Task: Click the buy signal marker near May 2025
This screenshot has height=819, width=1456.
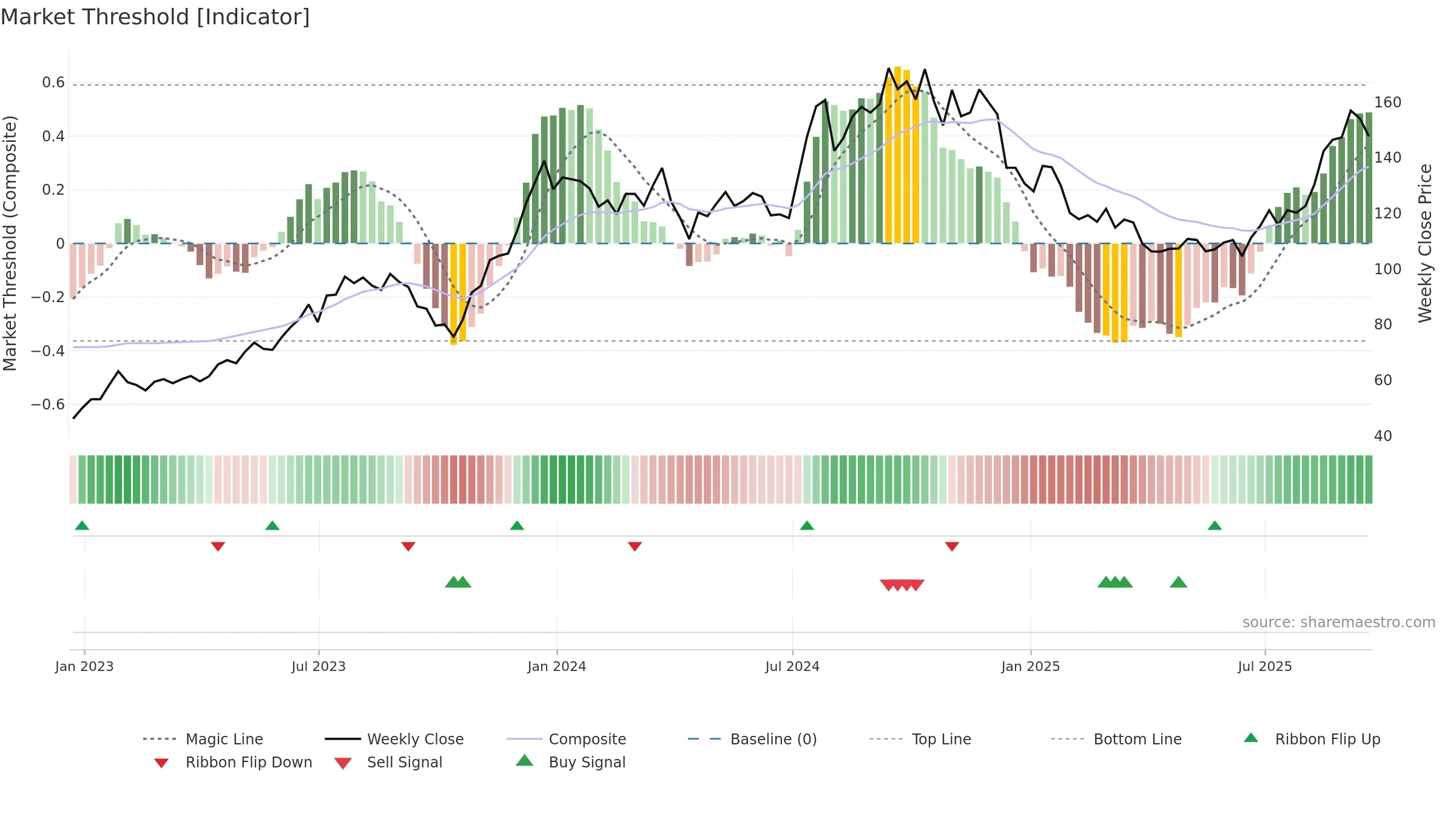Action: [x=1178, y=582]
